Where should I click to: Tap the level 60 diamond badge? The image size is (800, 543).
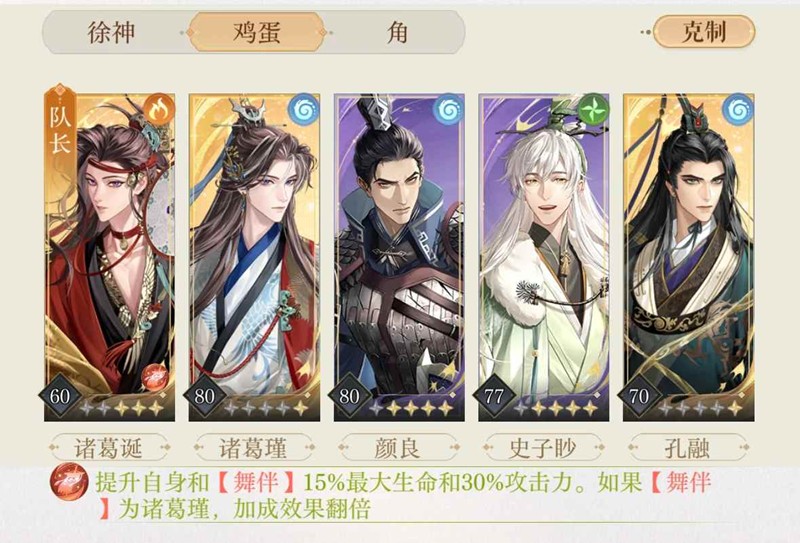60,396
